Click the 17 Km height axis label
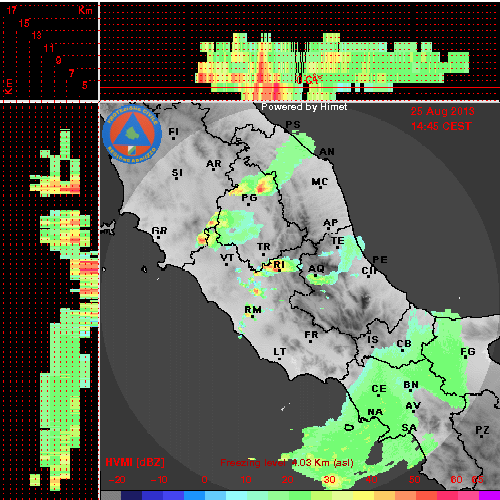Screen dimensions: 500x500 [11, 10]
